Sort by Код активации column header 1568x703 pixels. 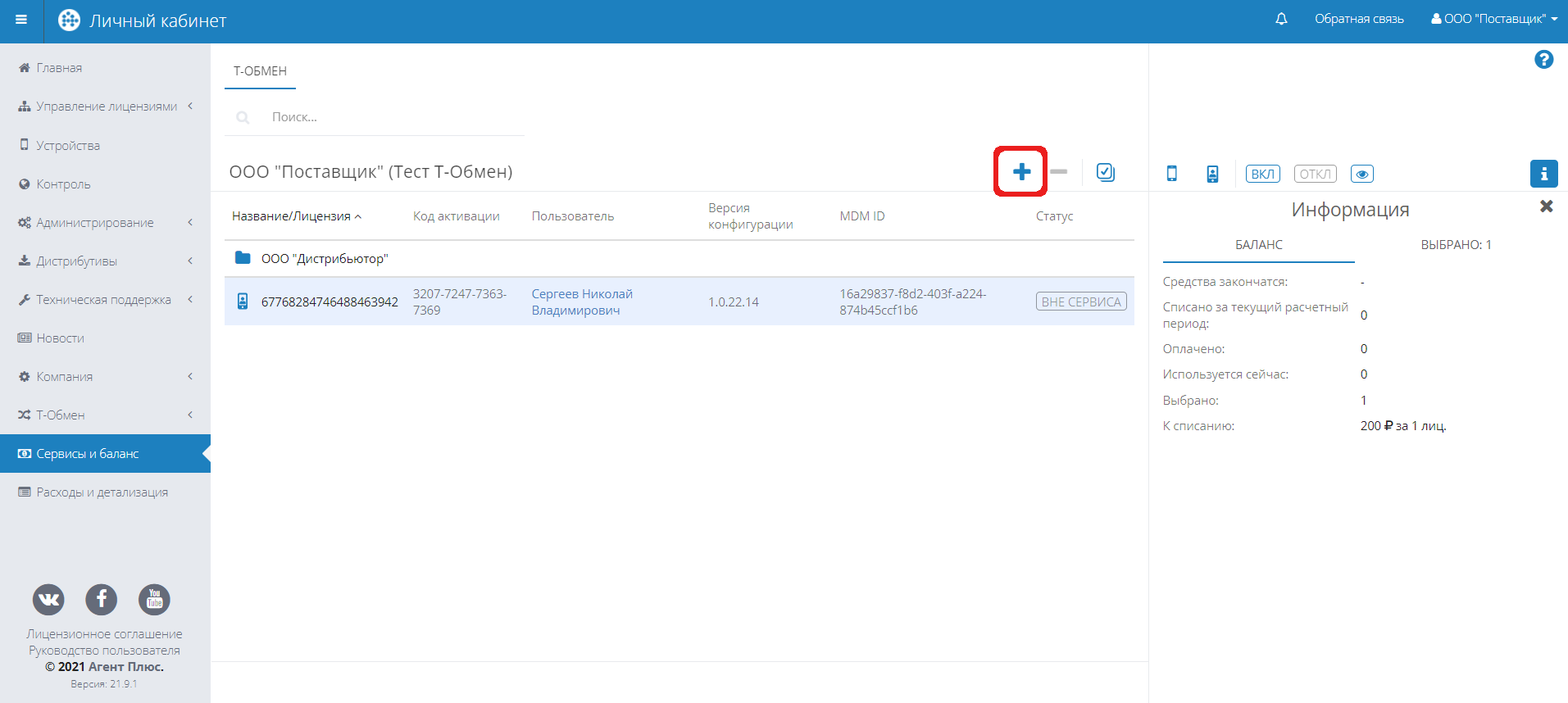(456, 216)
